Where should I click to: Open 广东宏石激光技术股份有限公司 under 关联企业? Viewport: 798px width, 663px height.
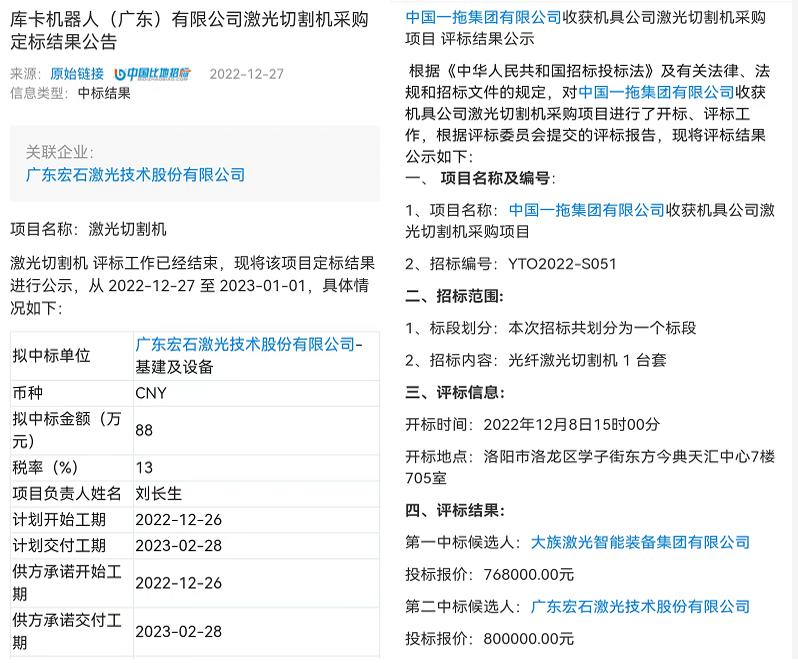tap(135, 174)
